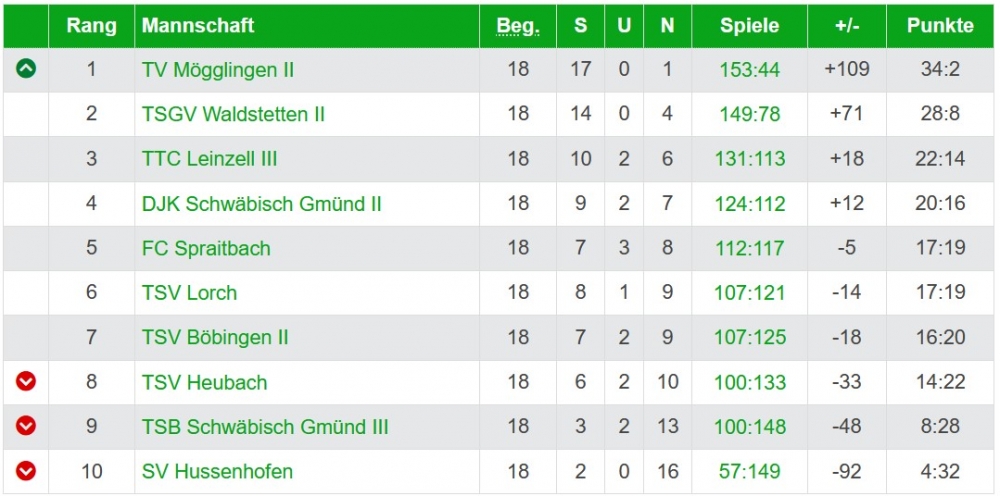Click the 100:133 games score link
1000x496 pixels.
(x=749, y=382)
